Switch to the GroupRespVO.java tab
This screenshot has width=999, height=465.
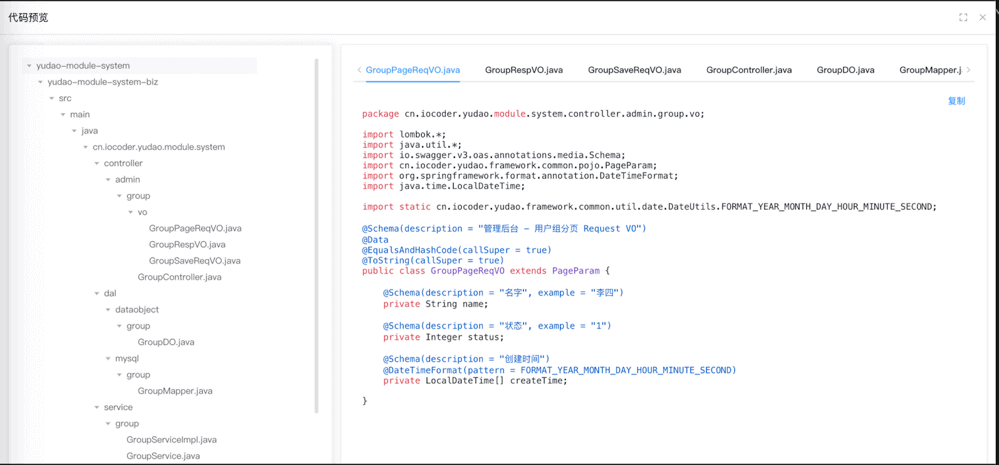point(523,70)
